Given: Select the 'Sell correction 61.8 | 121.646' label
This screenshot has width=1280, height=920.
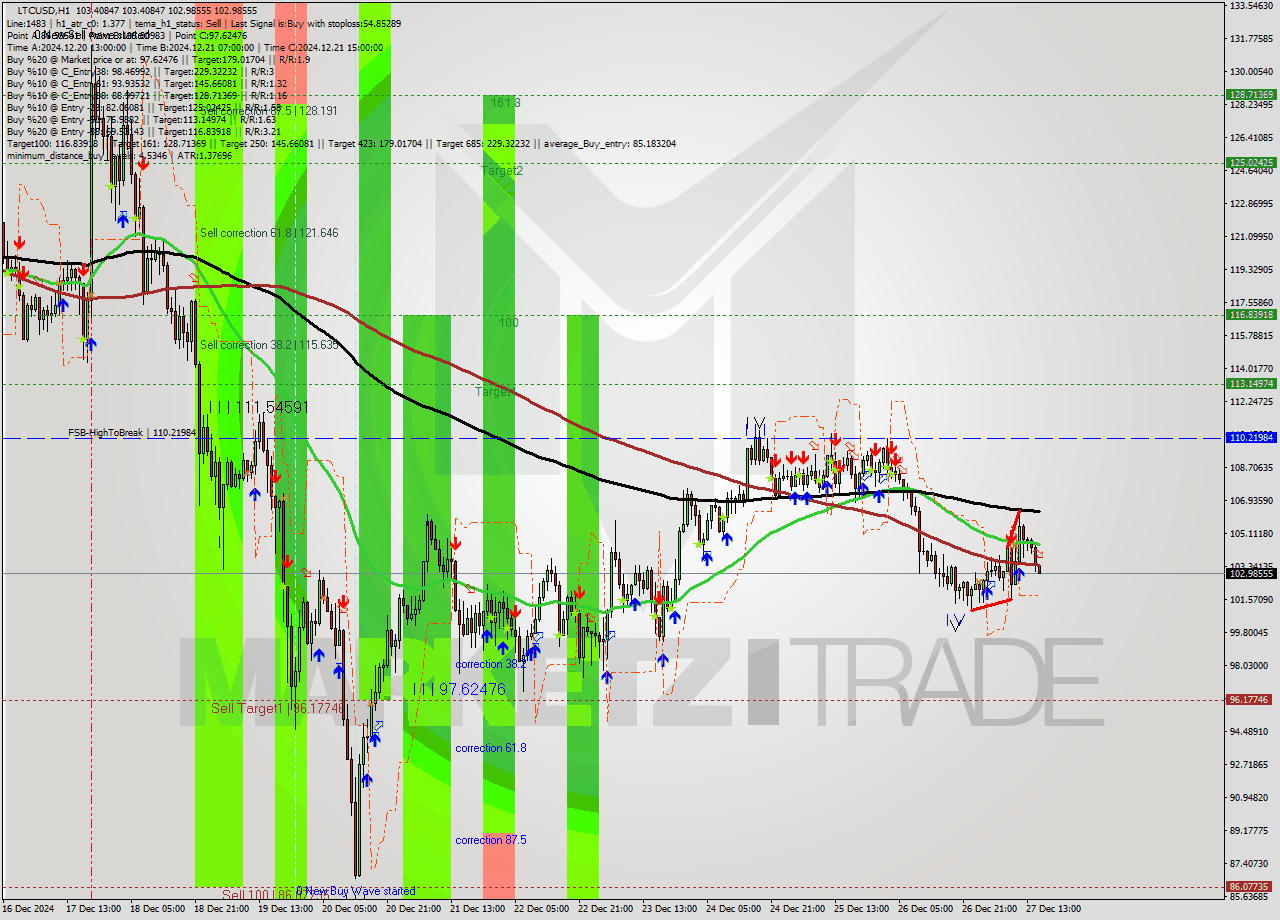Looking at the screenshot, I should click(269, 232).
